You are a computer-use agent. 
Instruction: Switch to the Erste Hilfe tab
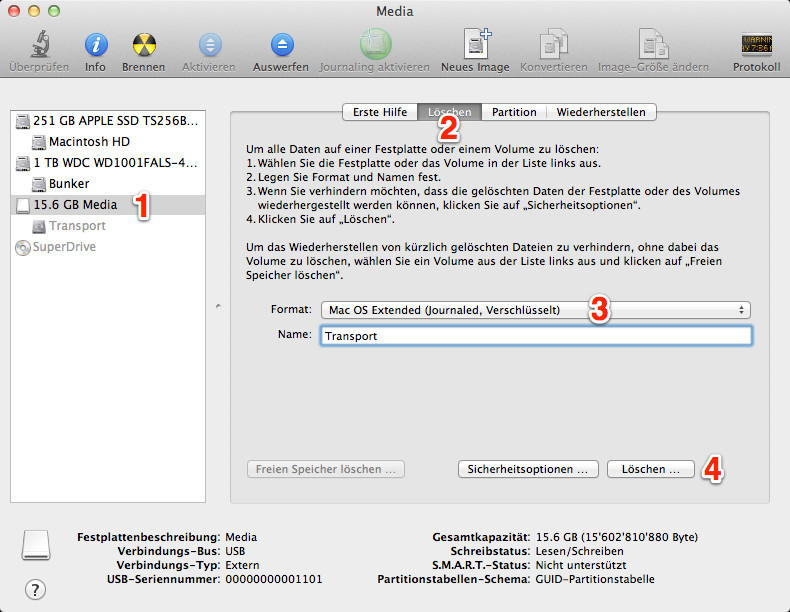click(380, 112)
